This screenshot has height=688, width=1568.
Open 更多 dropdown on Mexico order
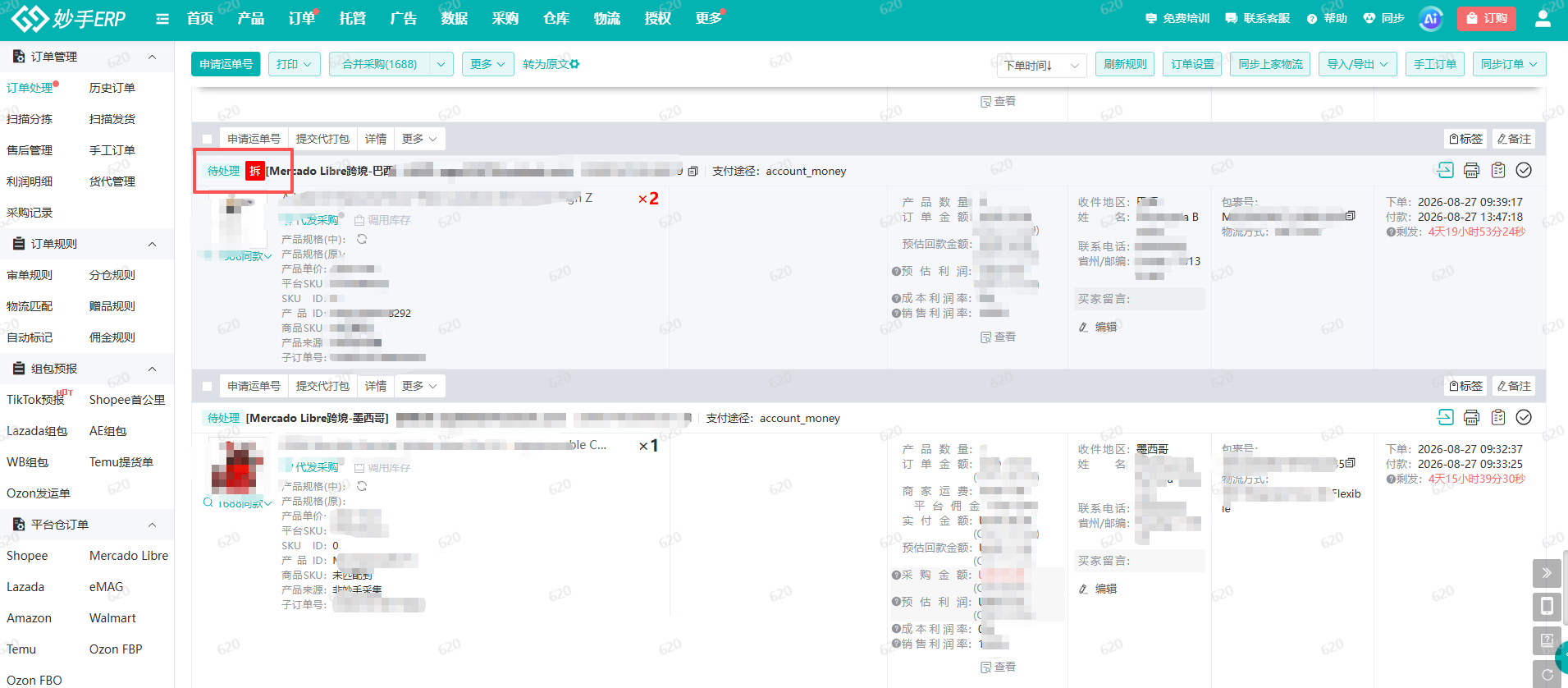(x=419, y=386)
